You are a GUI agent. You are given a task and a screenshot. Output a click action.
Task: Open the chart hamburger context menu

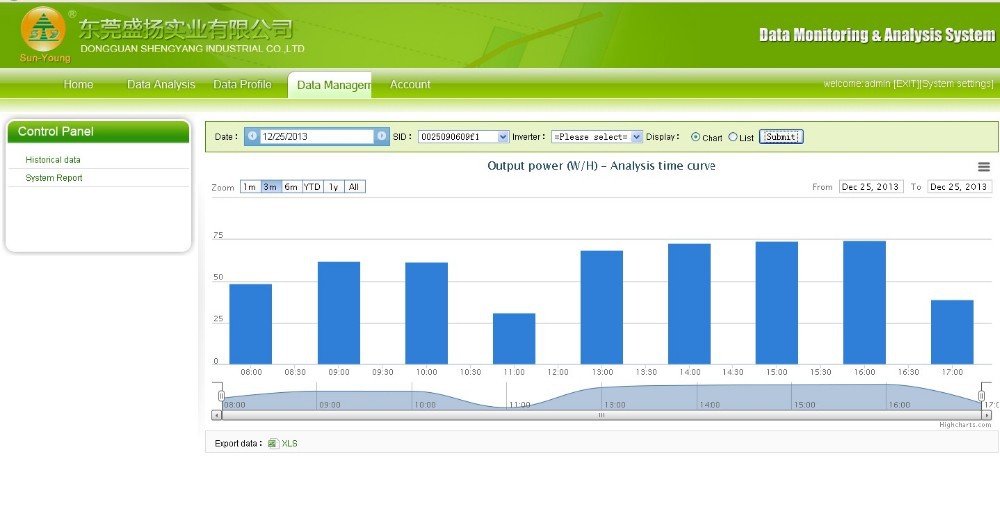pos(983,167)
